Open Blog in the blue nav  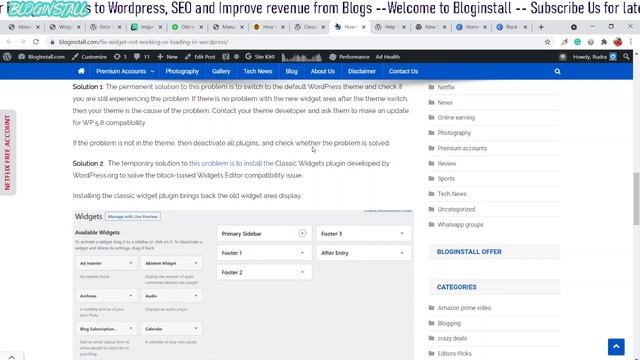pos(291,71)
